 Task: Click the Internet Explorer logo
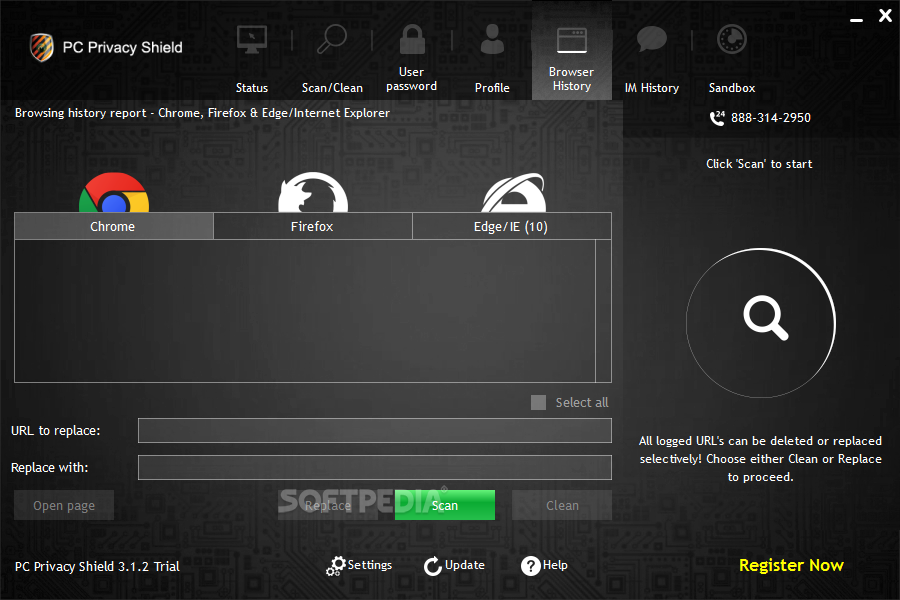pyautogui.click(x=513, y=193)
